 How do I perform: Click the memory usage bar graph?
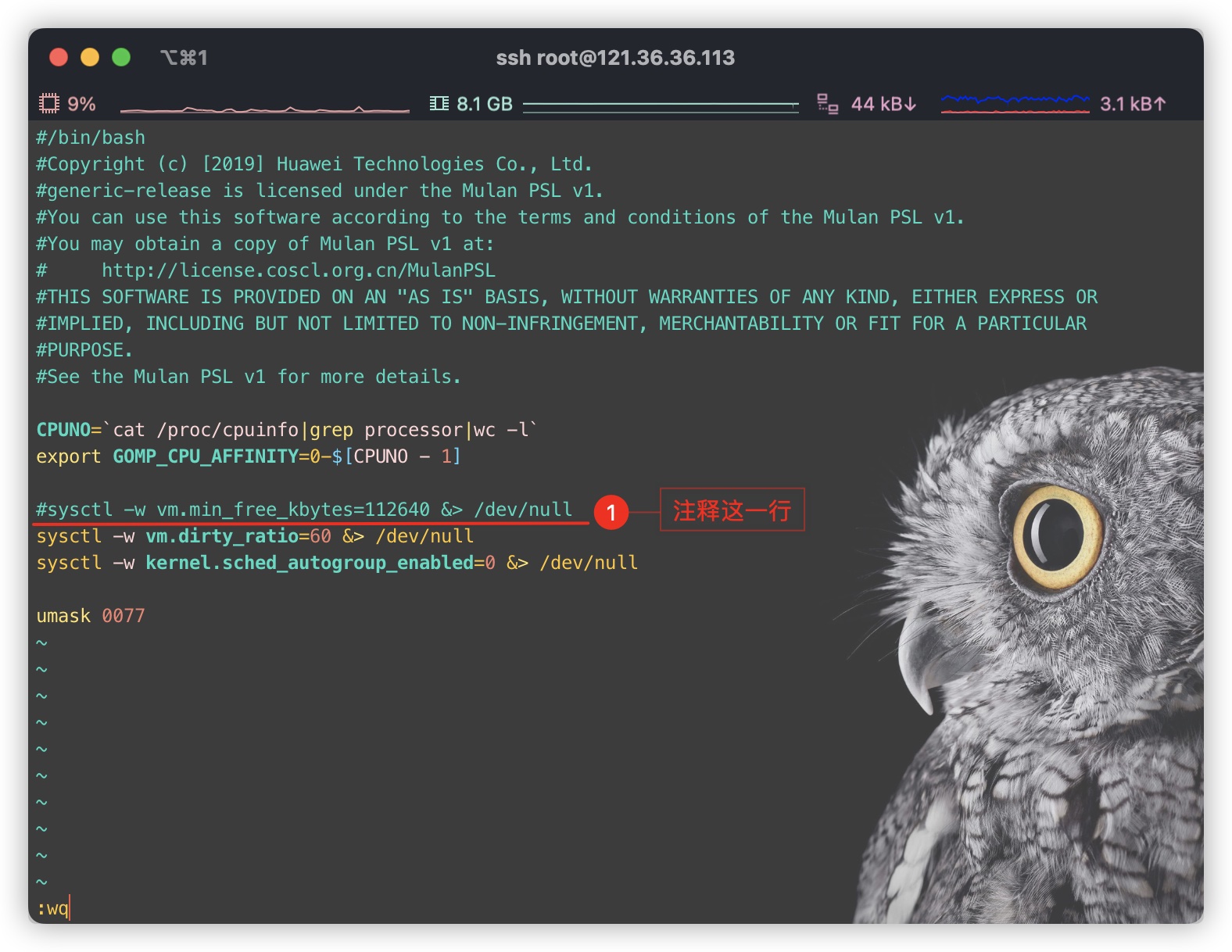pyautogui.click(x=661, y=106)
